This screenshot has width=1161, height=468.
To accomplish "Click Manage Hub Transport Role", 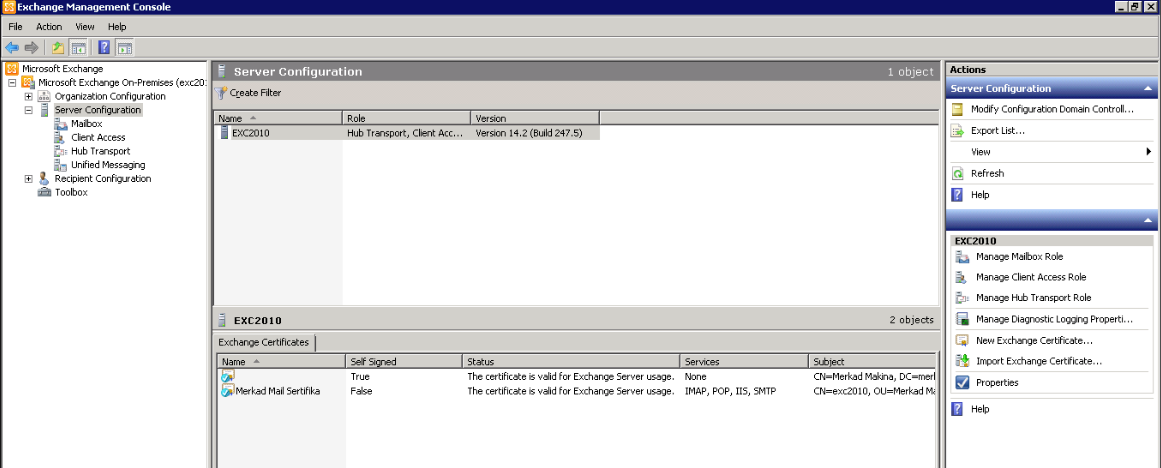I will tap(1034, 298).
